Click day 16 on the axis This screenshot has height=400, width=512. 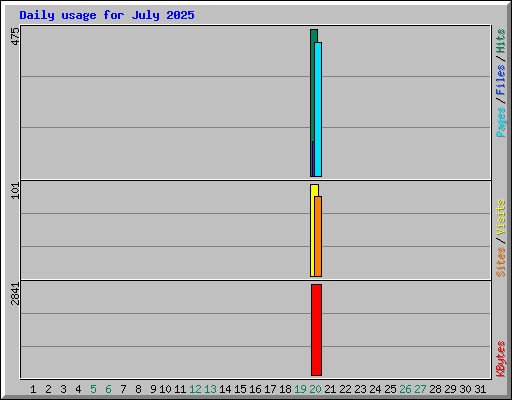pyautogui.click(x=255, y=389)
